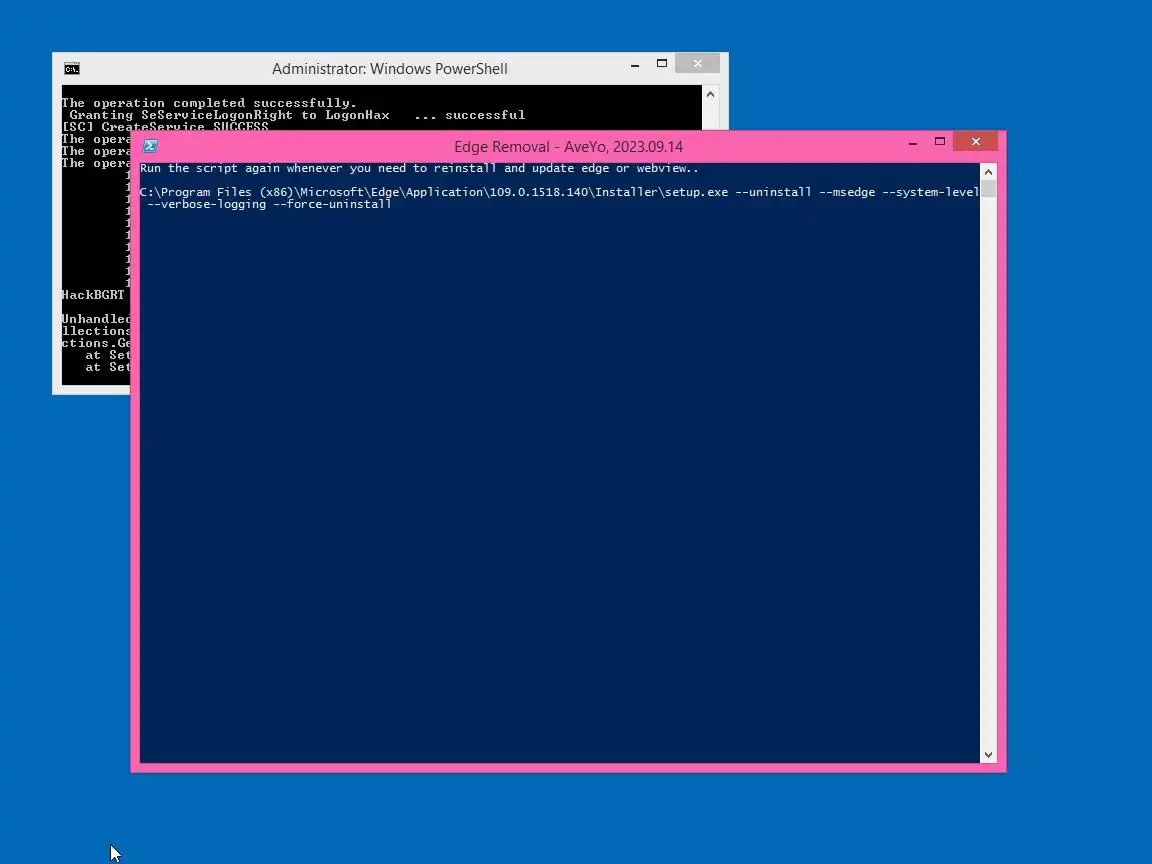Click scroll down arrow in Edge Removal window
The width and height of the screenshot is (1152, 864).
(988, 755)
